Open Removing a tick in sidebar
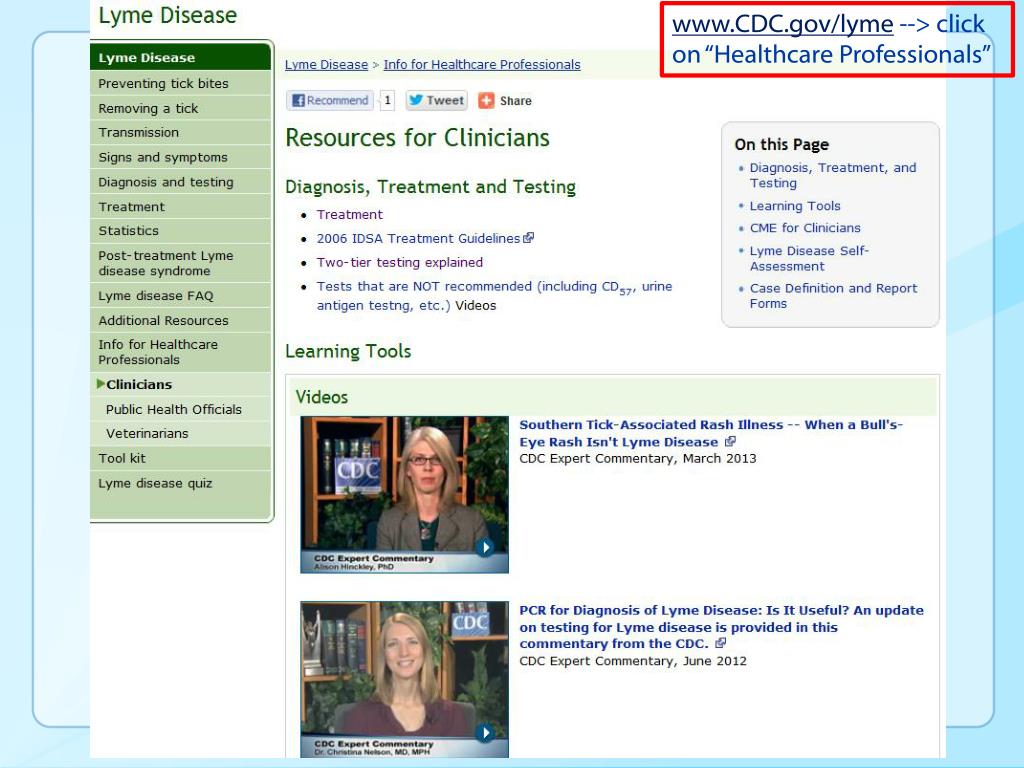The height and width of the screenshot is (768, 1024). click(x=180, y=108)
